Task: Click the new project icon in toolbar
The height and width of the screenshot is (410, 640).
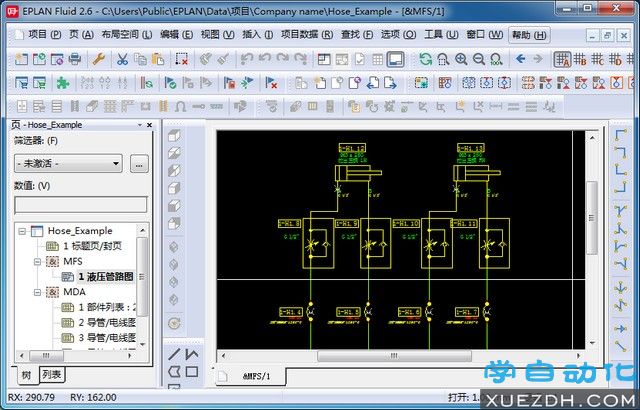Action: pyautogui.click(x=21, y=60)
